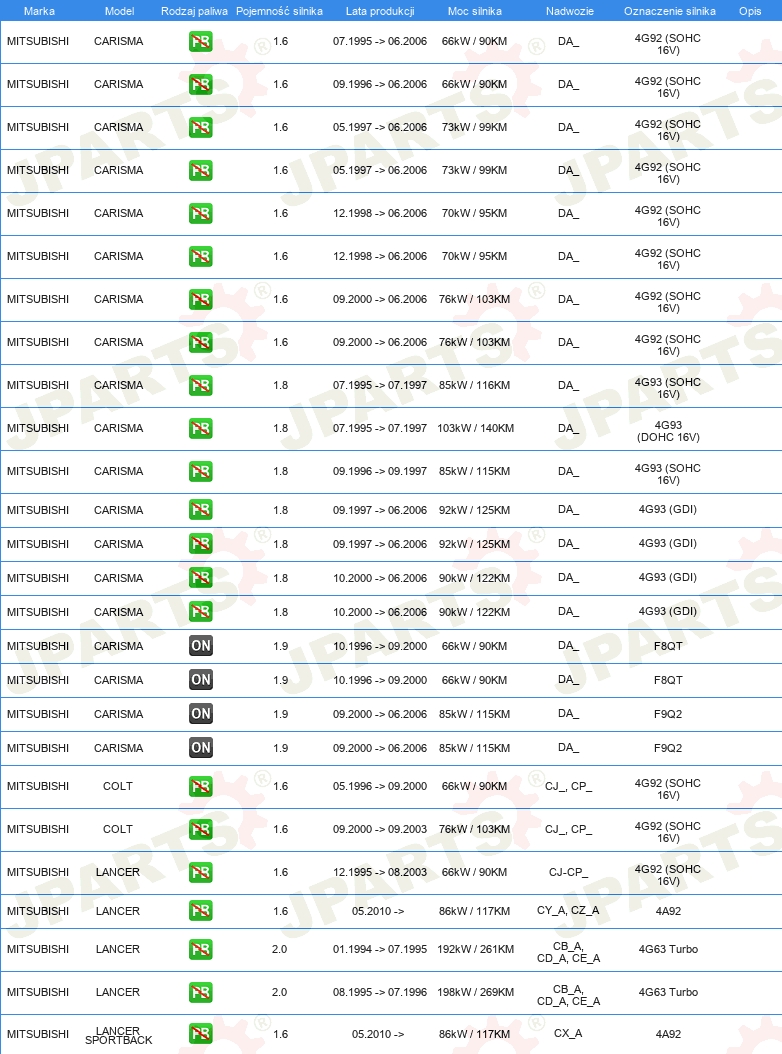782x1054 pixels.
Task: Click CJ_, CP_ body in 09.2000 -> 09.2003 row
Action: [568, 829]
